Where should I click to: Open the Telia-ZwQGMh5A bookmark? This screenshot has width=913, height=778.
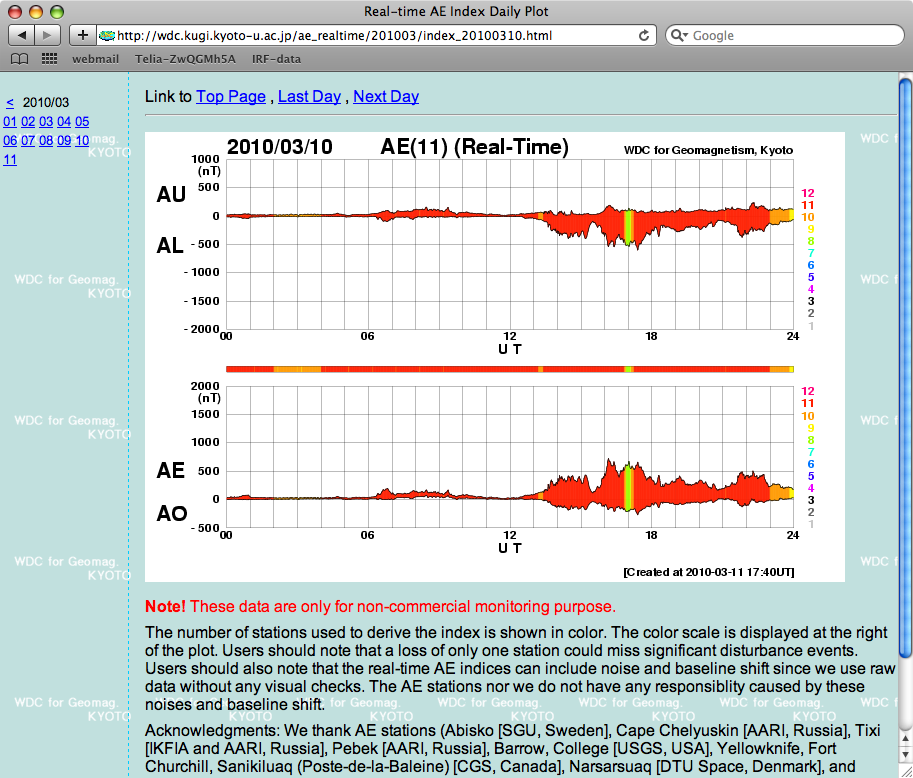tap(185, 59)
